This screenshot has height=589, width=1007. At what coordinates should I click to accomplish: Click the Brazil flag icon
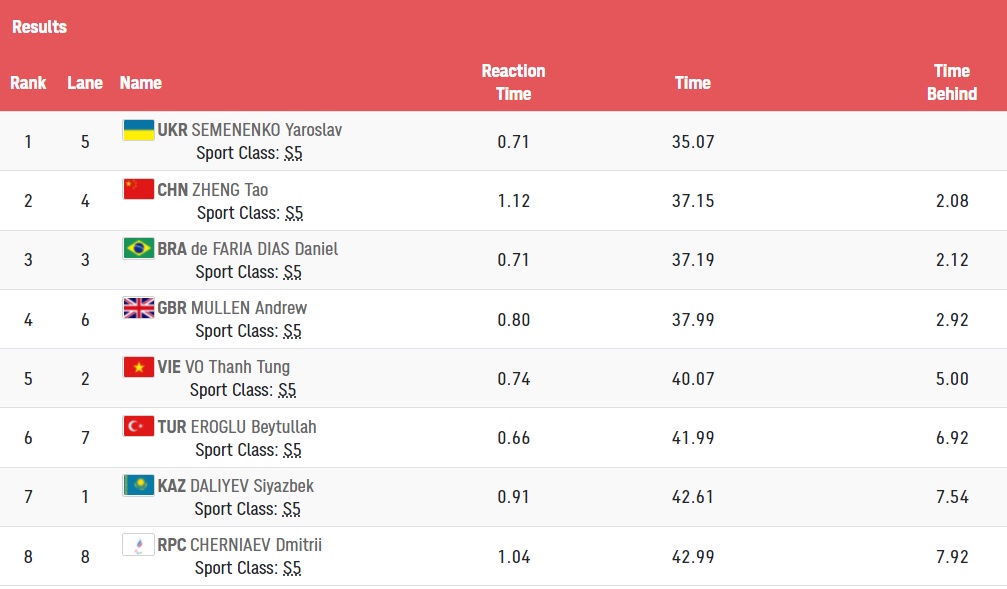coord(139,249)
